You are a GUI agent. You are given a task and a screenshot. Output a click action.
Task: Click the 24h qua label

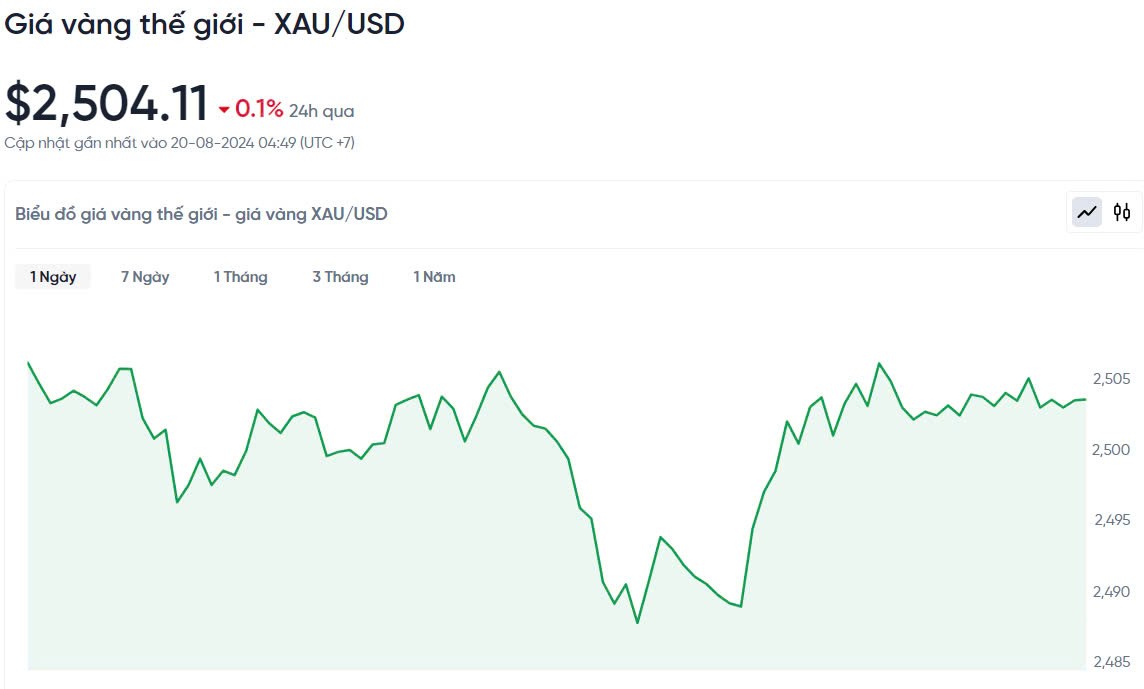coord(321,111)
